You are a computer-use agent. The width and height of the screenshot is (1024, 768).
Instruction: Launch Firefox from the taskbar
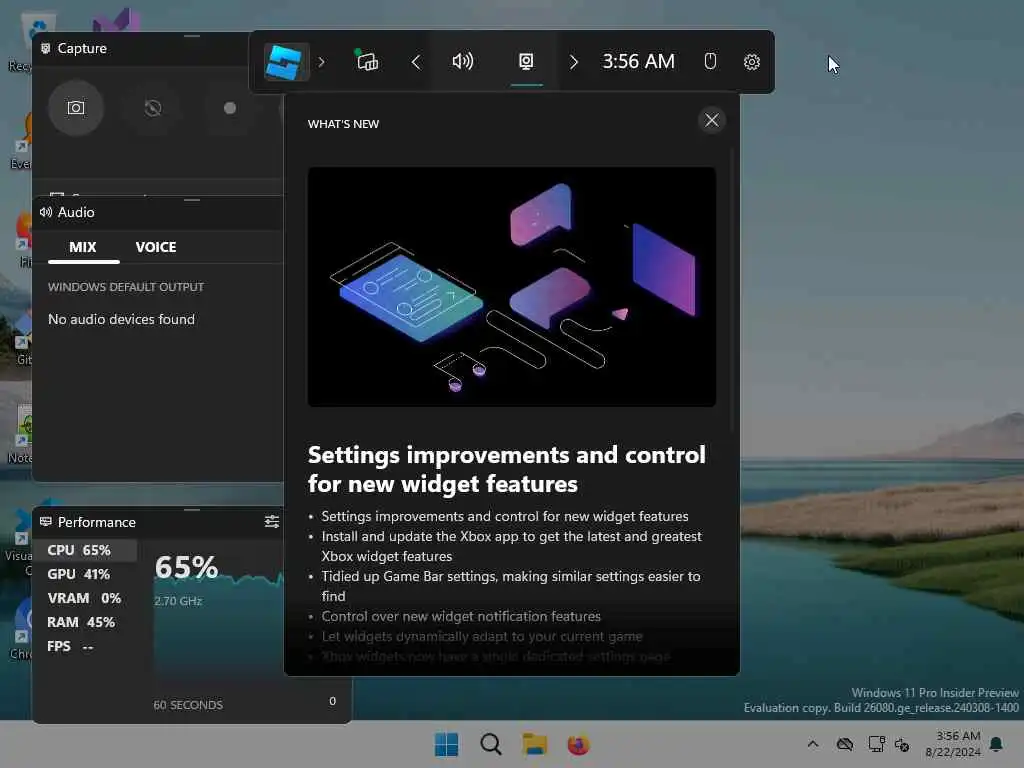click(578, 744)
